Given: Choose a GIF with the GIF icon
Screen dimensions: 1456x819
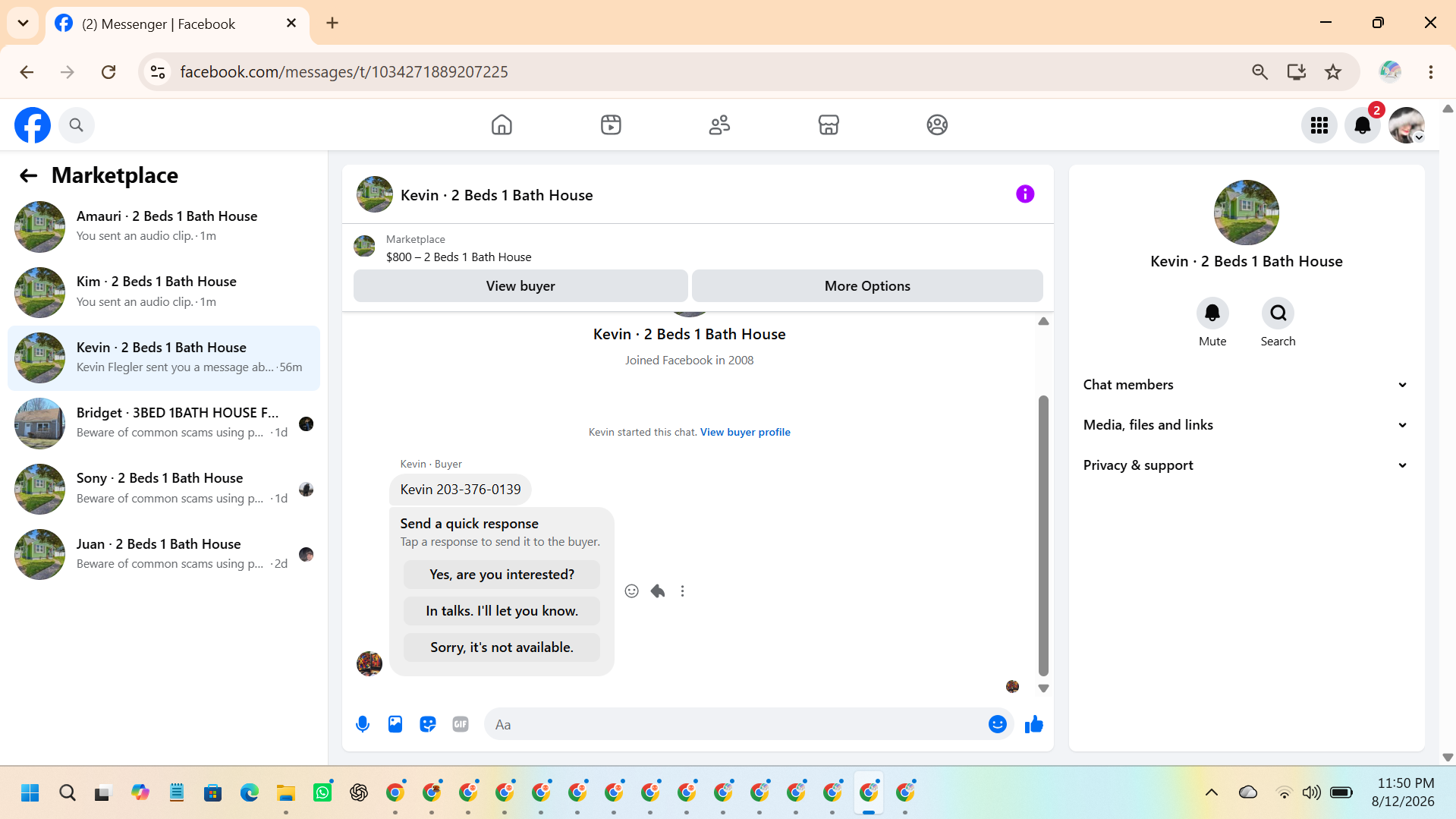Looking at the screenshot, I should 461,724.
